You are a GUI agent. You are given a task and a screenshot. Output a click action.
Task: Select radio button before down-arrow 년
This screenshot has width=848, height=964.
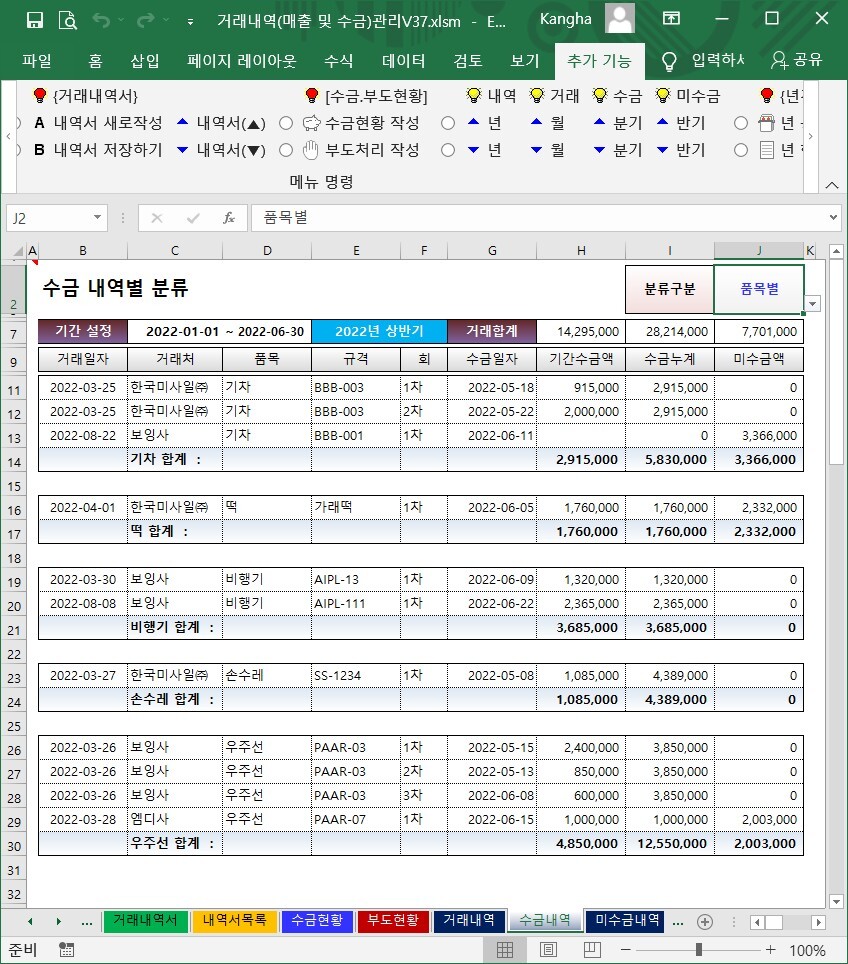[448, 150]
